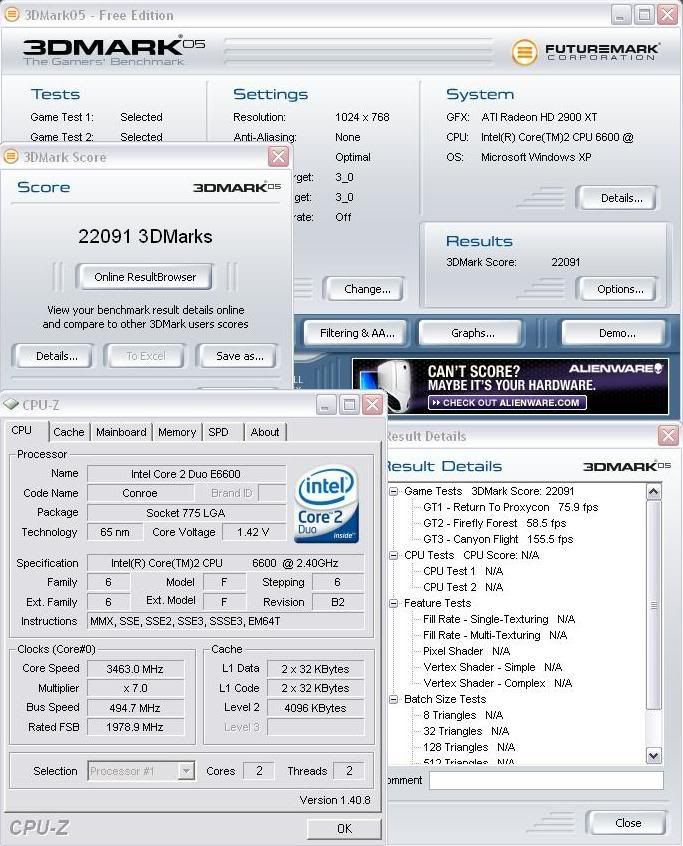
Task: Click the Result Details scrollbar up arrow
Action: [653, 491]
